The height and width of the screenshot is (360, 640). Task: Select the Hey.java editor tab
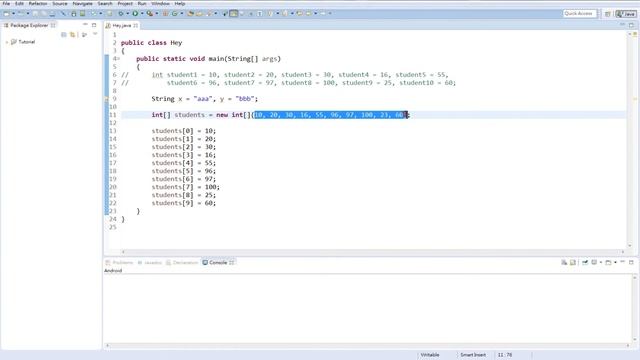pos(122,25)
